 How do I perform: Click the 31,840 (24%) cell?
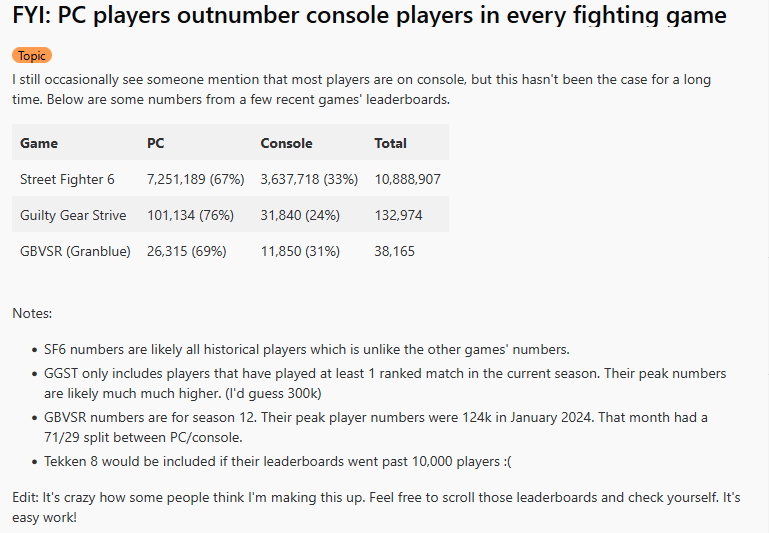(300, 215)
